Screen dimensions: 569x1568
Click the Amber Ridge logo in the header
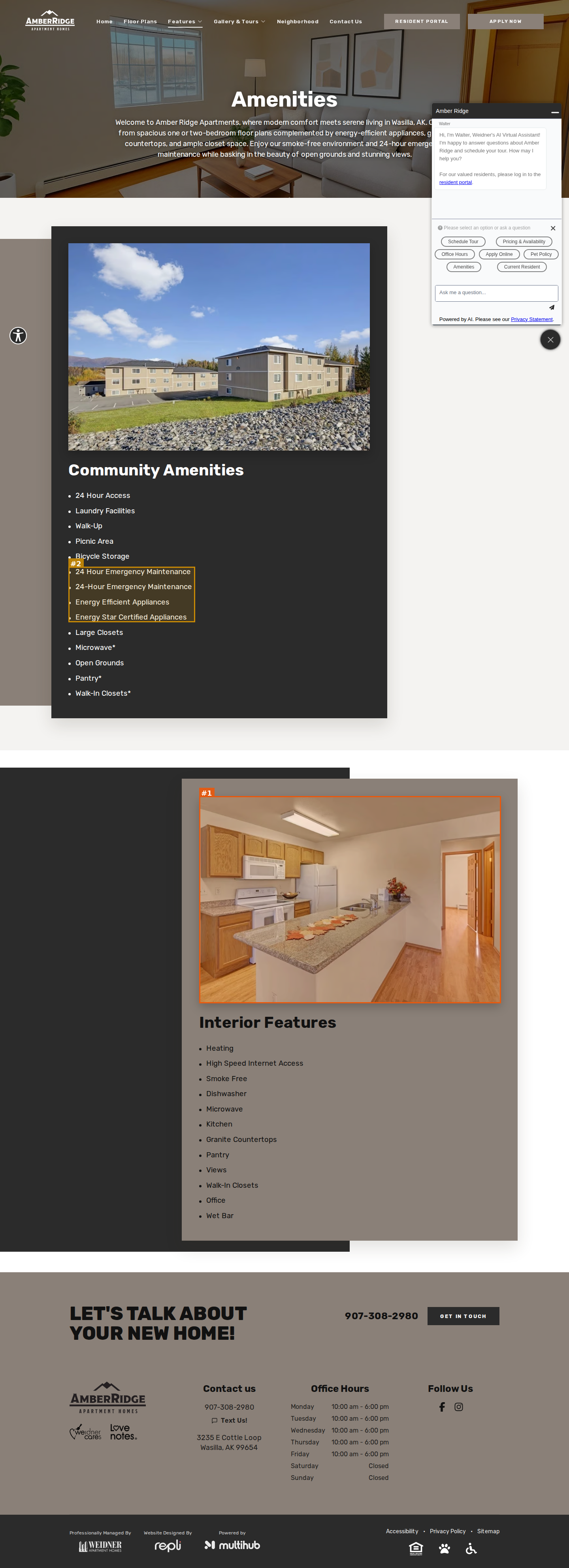tap(50, 20)
